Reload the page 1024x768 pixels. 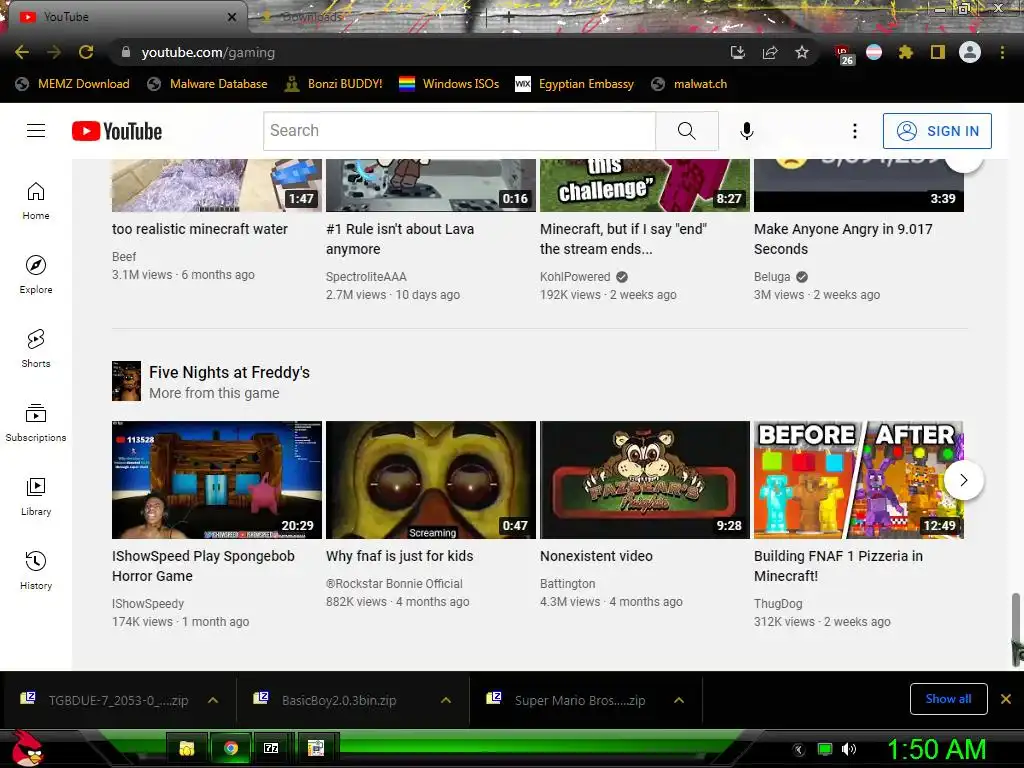tap(86, 52)
